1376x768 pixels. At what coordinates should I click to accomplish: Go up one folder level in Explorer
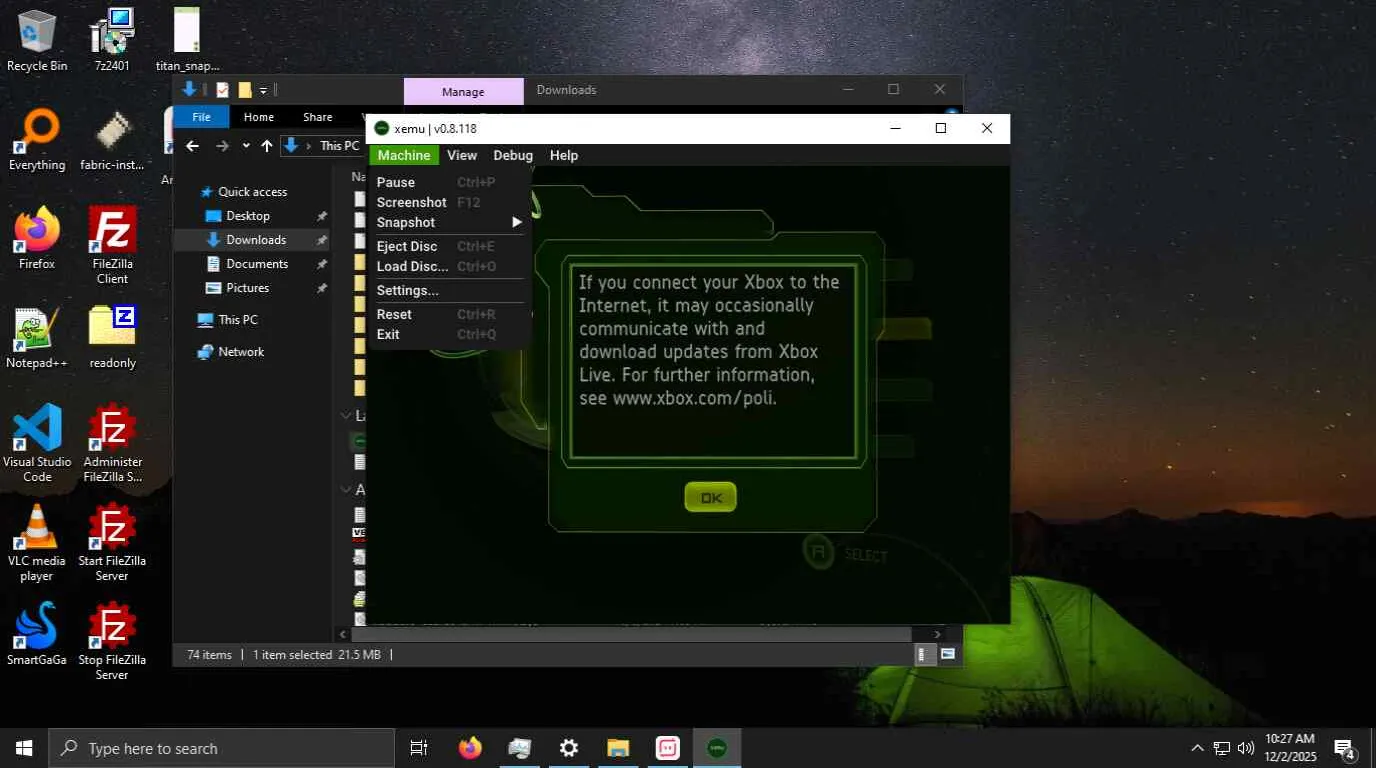pyautogui.click(x=267, y=146)
